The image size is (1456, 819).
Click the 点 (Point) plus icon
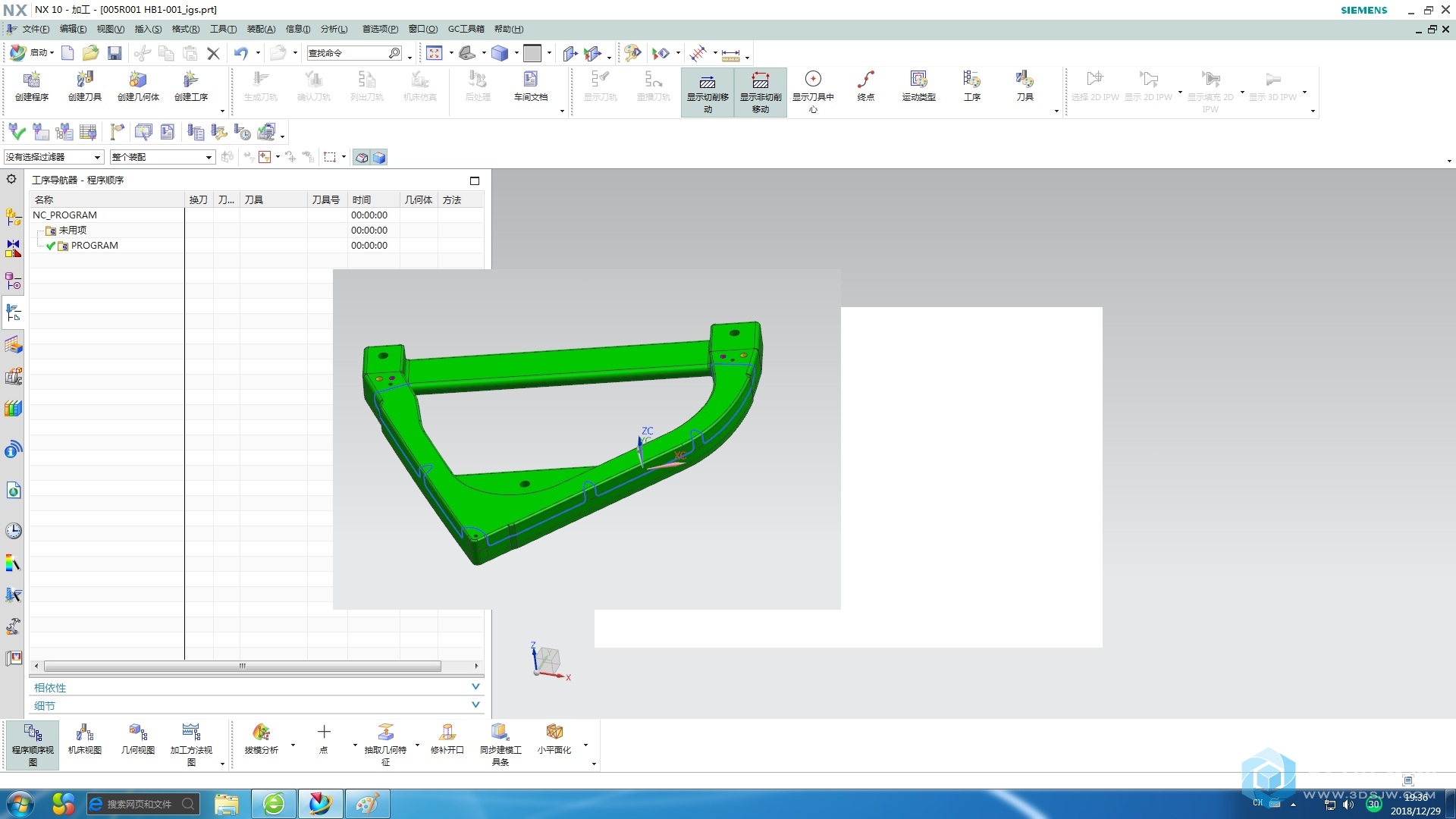(324, 739)
